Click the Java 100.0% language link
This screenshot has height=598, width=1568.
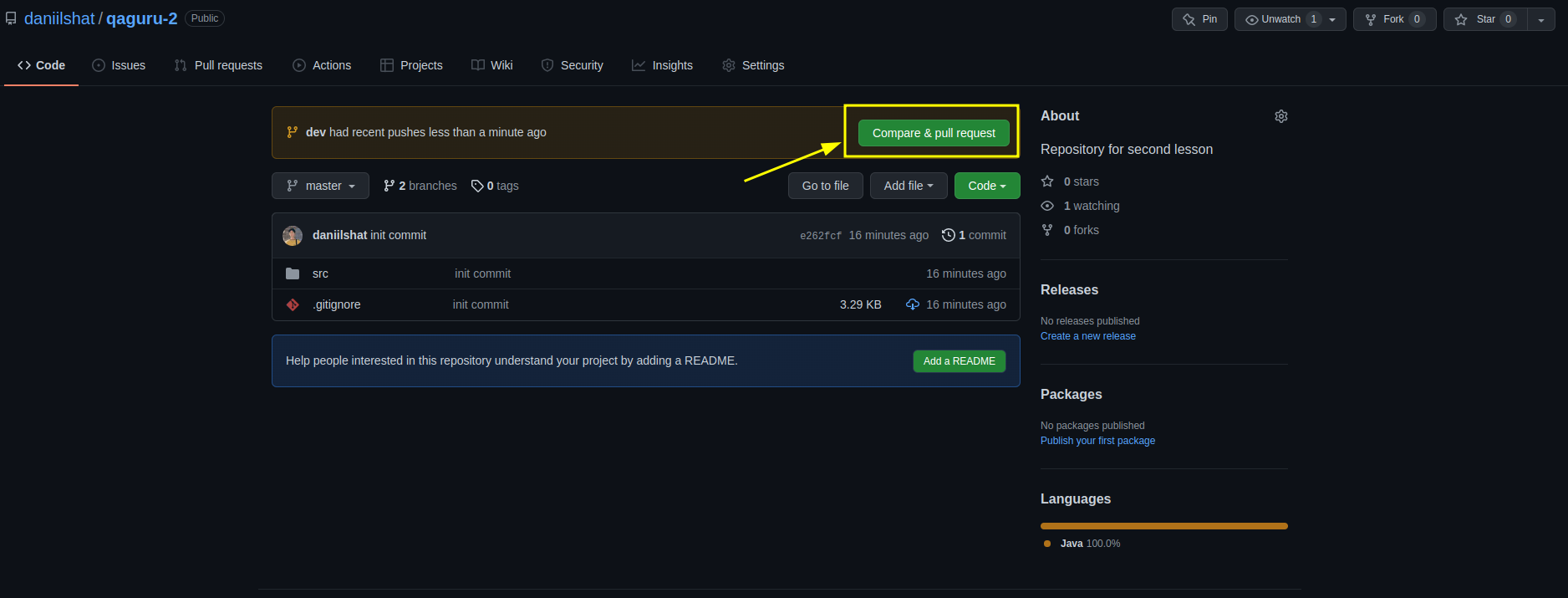[1082, 544]
